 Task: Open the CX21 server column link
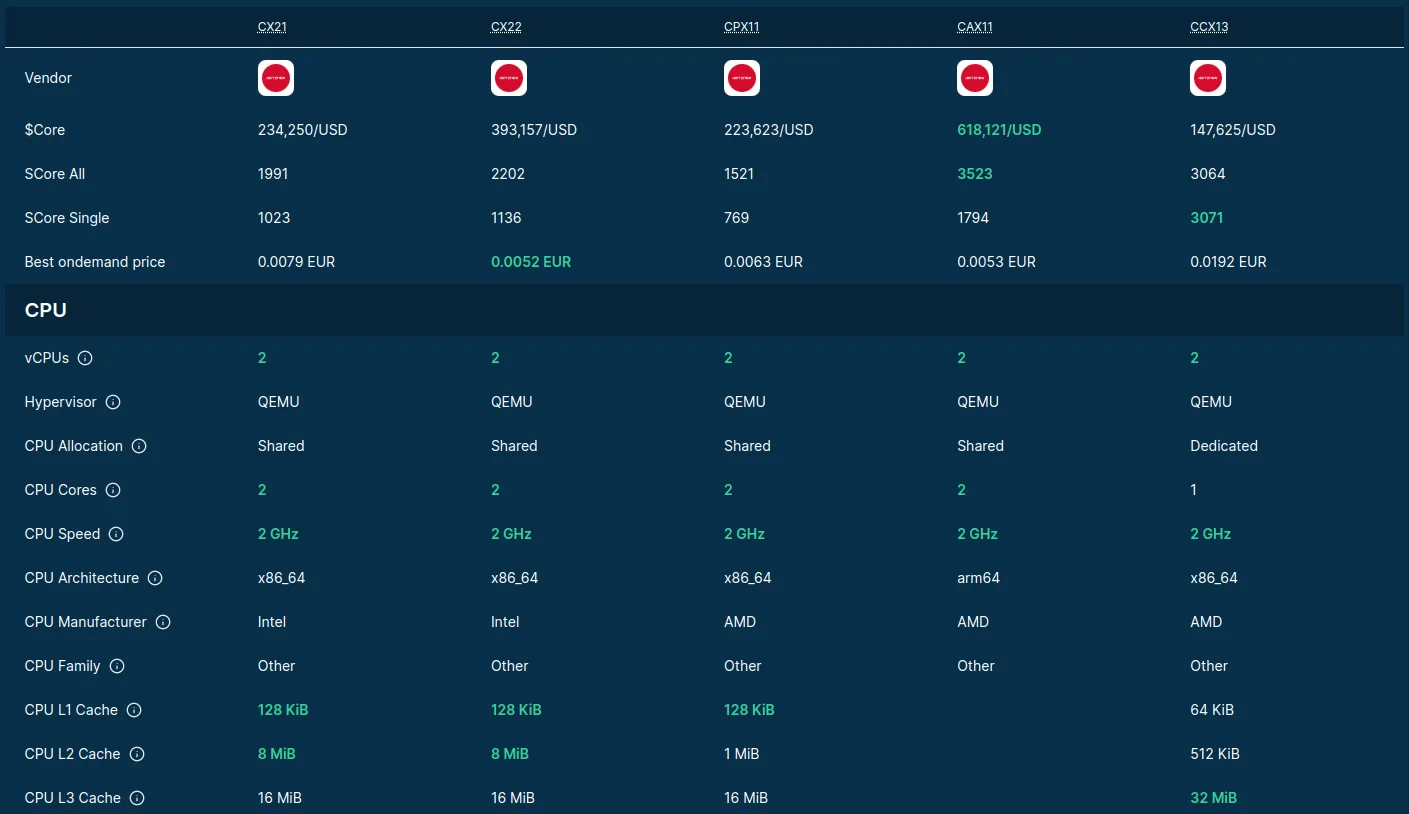click(x=272, y=27)
